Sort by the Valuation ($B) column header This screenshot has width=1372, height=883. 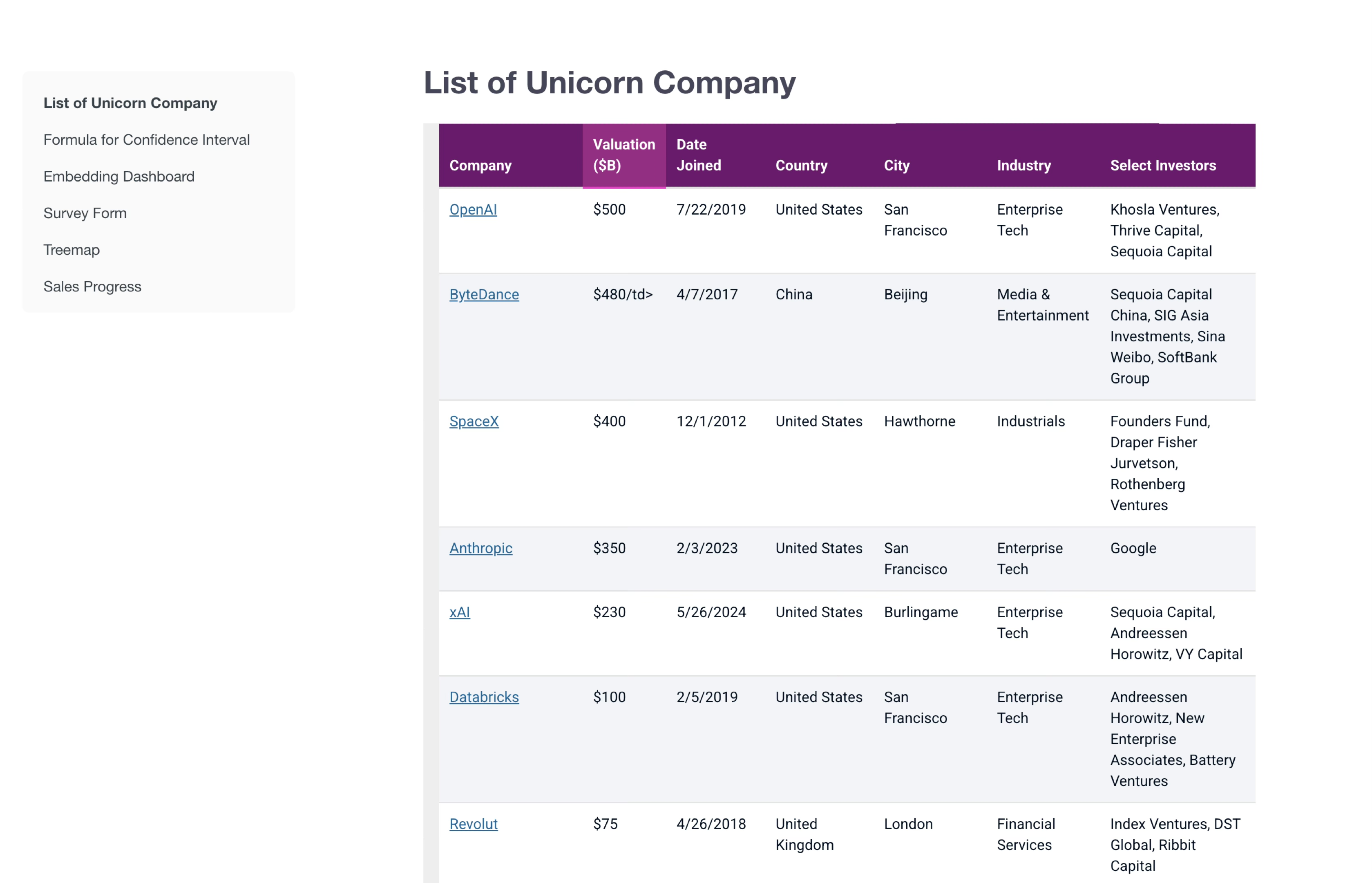[x=623, y=155]
